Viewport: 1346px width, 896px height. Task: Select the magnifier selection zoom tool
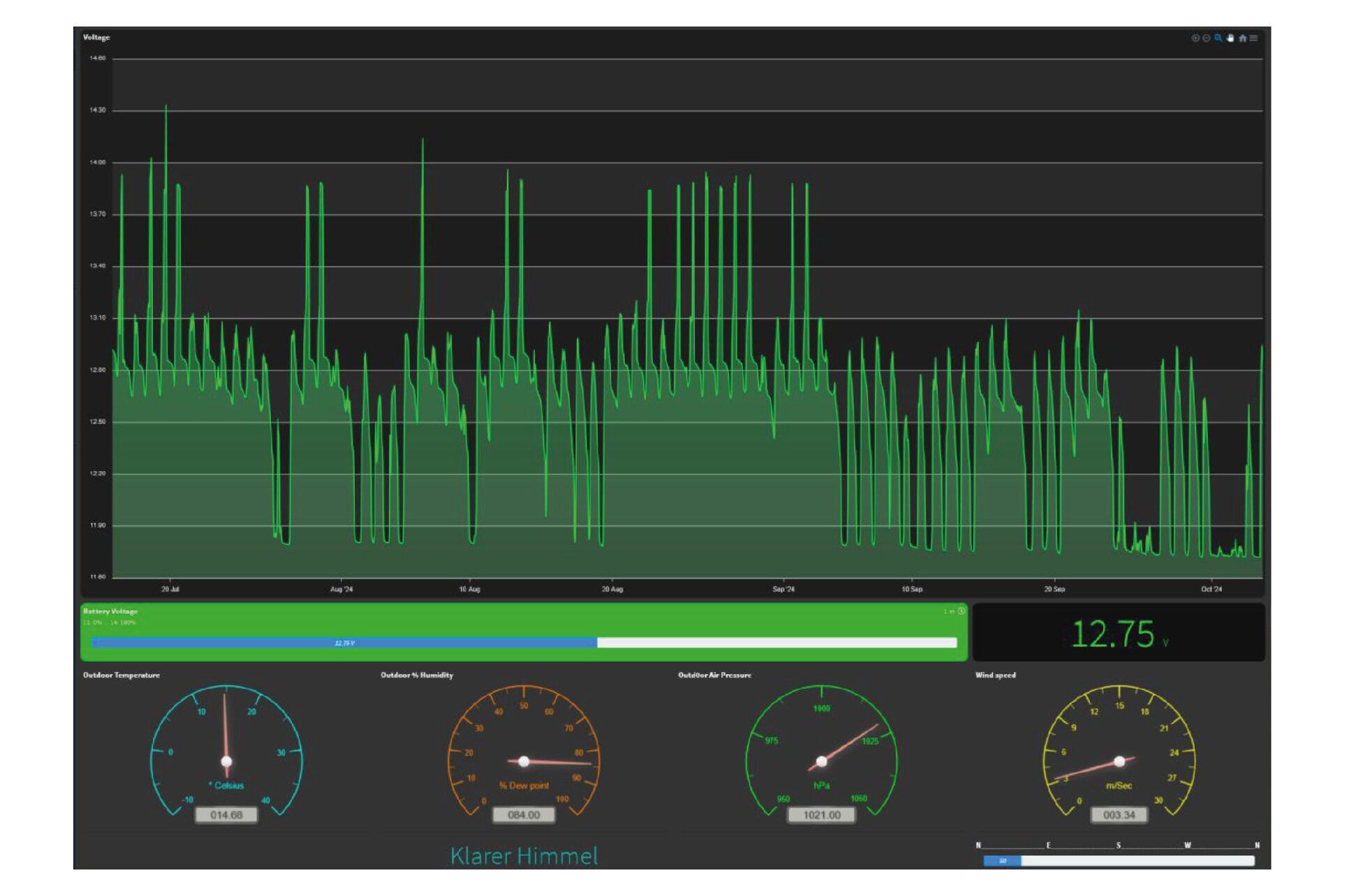[1218, 38]
